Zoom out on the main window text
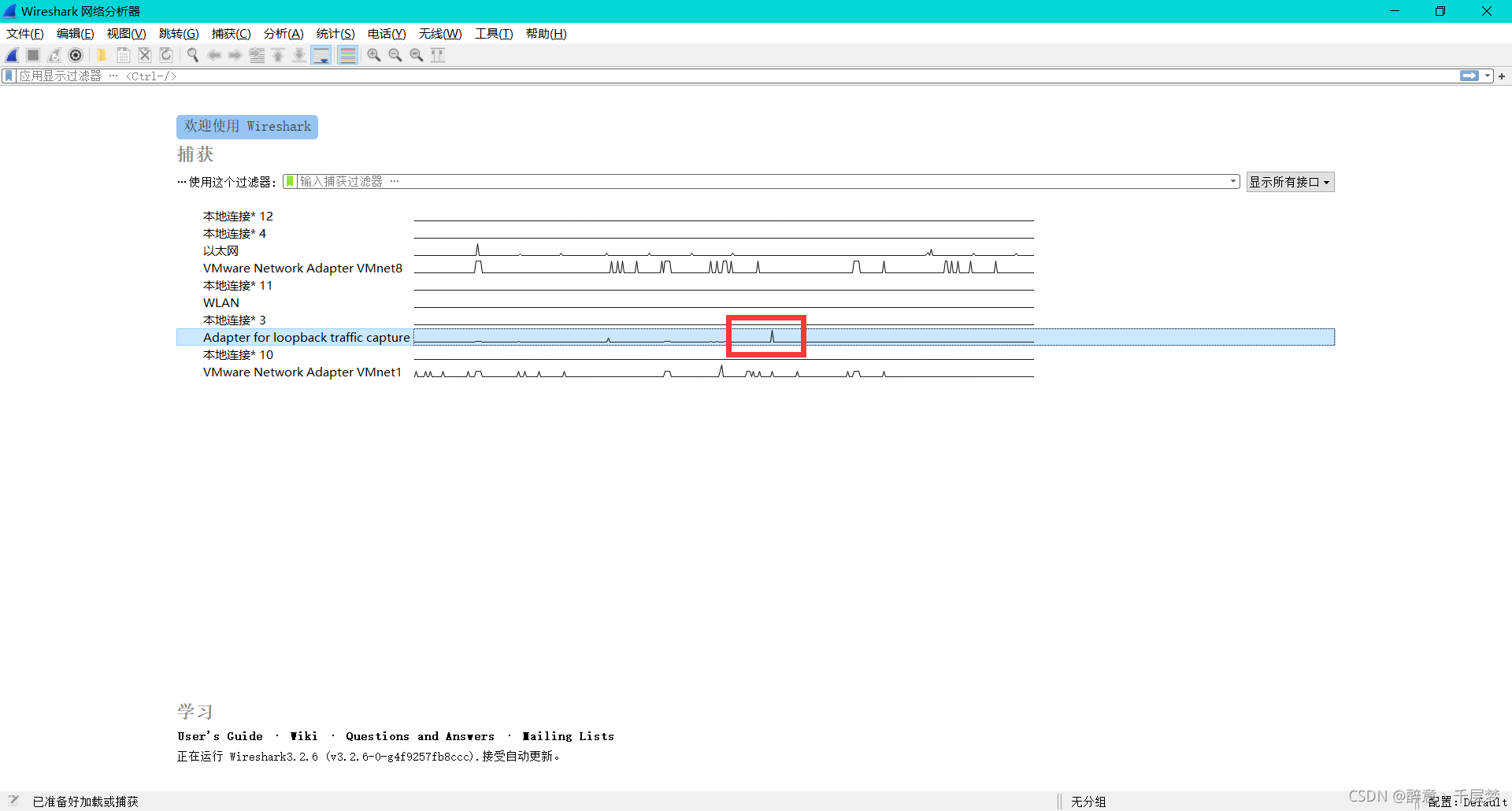The height and width of the screenshot is (811, 1512). pos(395,55)
